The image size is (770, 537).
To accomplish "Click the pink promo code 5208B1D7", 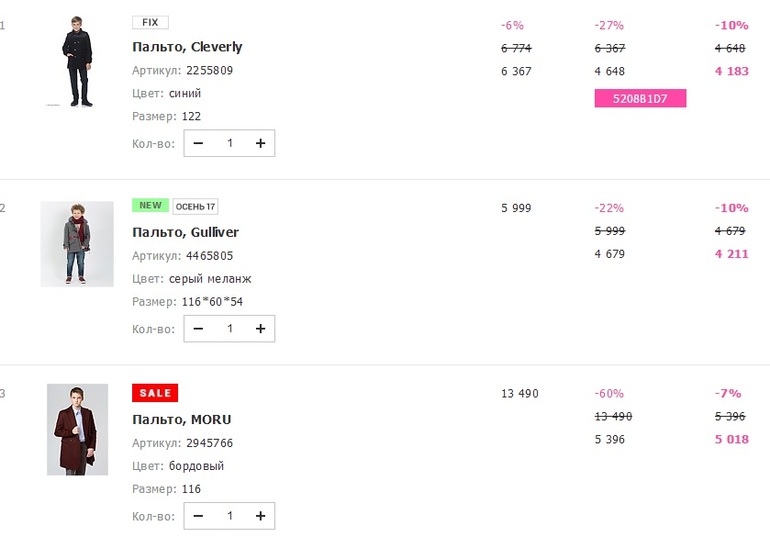I will tap(640, 98).
